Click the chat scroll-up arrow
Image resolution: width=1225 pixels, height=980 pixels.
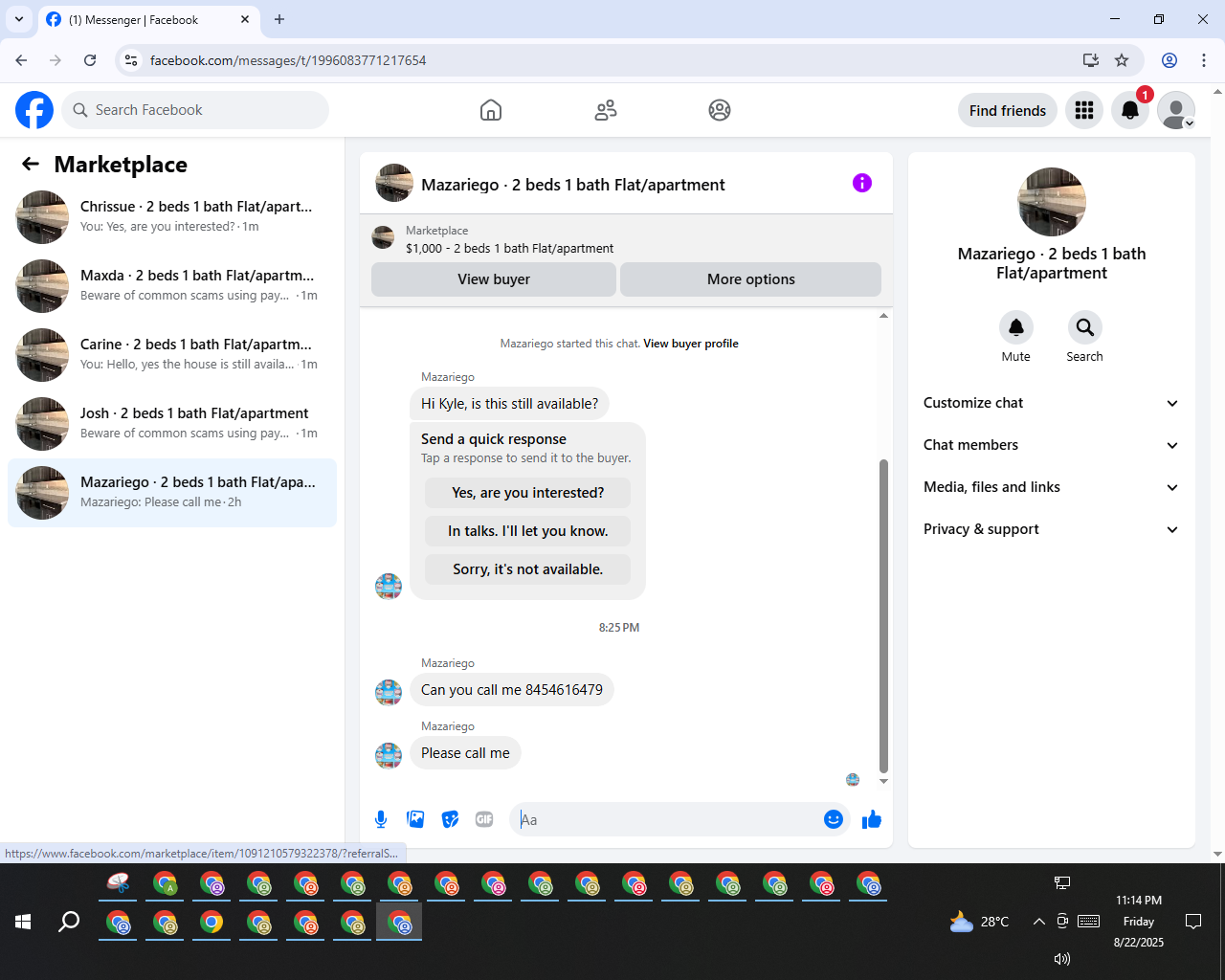pyautogui.click(x=883, y=316)
